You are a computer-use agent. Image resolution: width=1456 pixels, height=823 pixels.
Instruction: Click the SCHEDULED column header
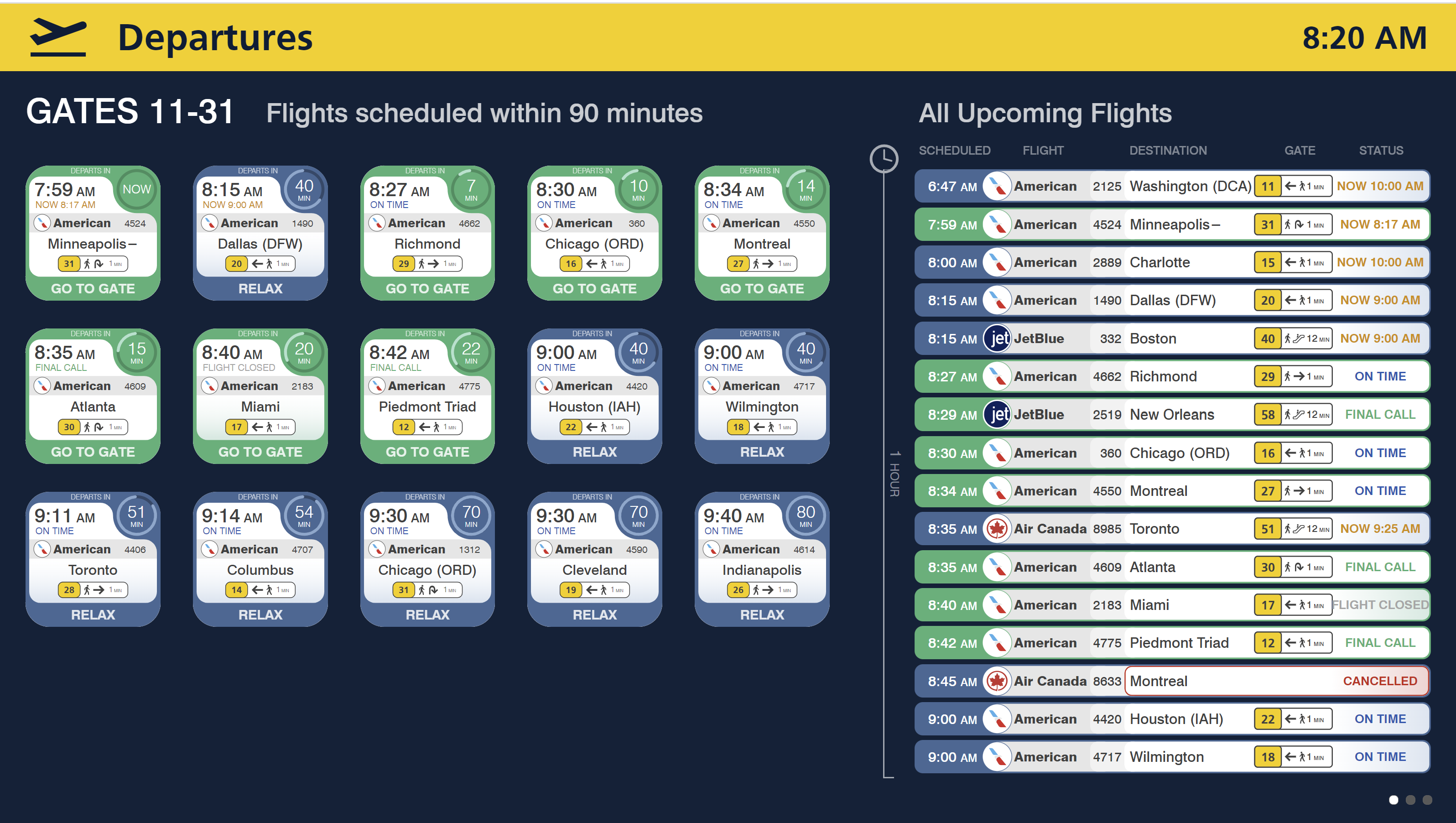[x=955, y=151]
